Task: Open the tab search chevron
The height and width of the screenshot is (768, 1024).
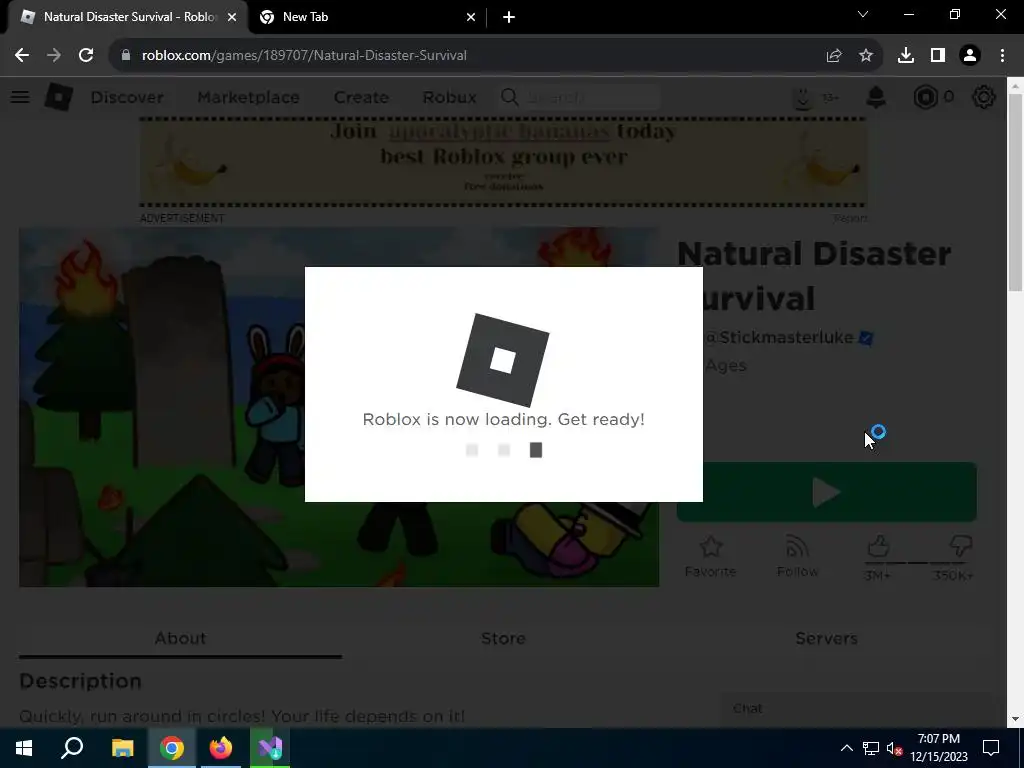Action: [x=863, y=14]
